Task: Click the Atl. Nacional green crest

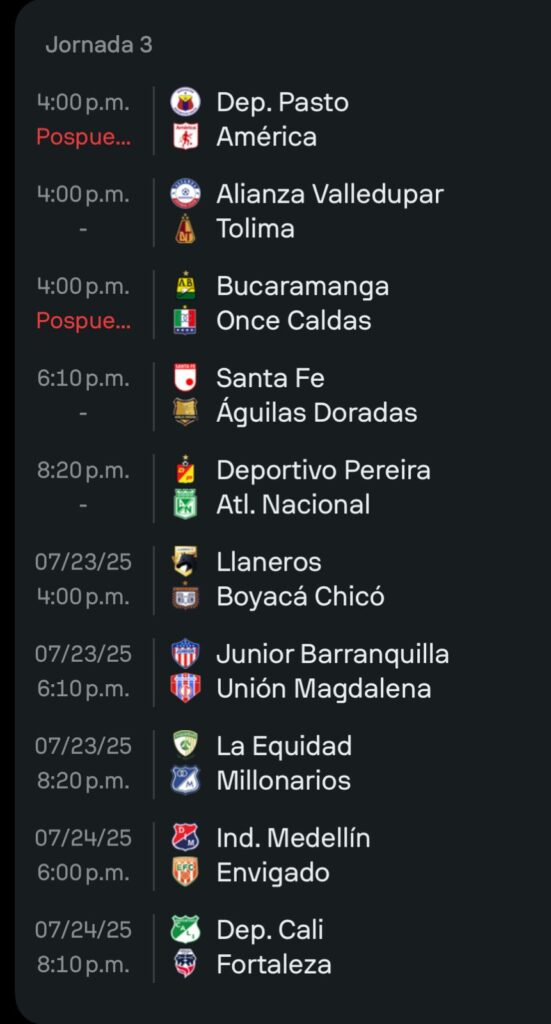Action: [185, 505]
